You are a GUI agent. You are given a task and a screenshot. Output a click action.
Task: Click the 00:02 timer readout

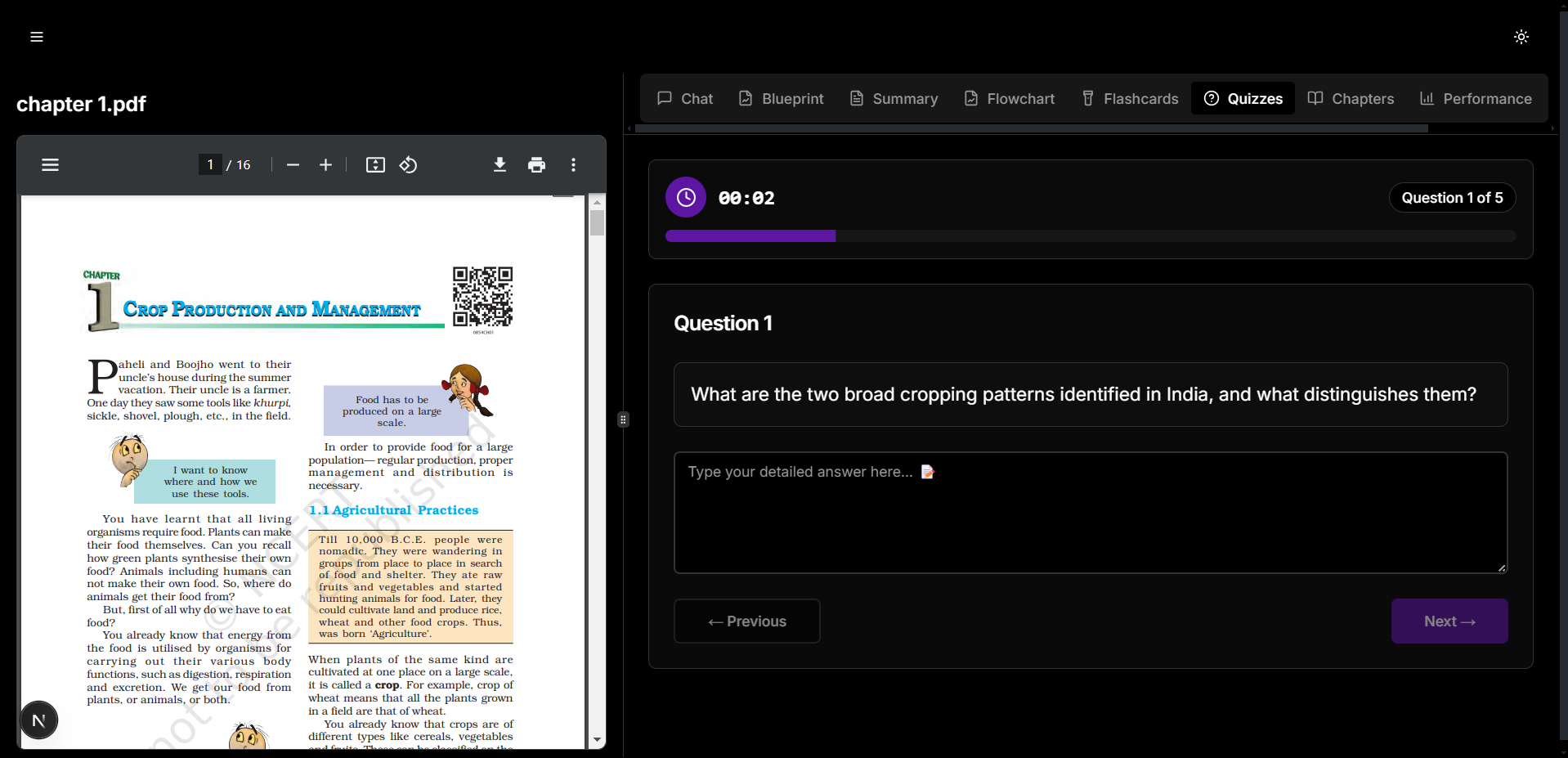click(x=746, y=198)
